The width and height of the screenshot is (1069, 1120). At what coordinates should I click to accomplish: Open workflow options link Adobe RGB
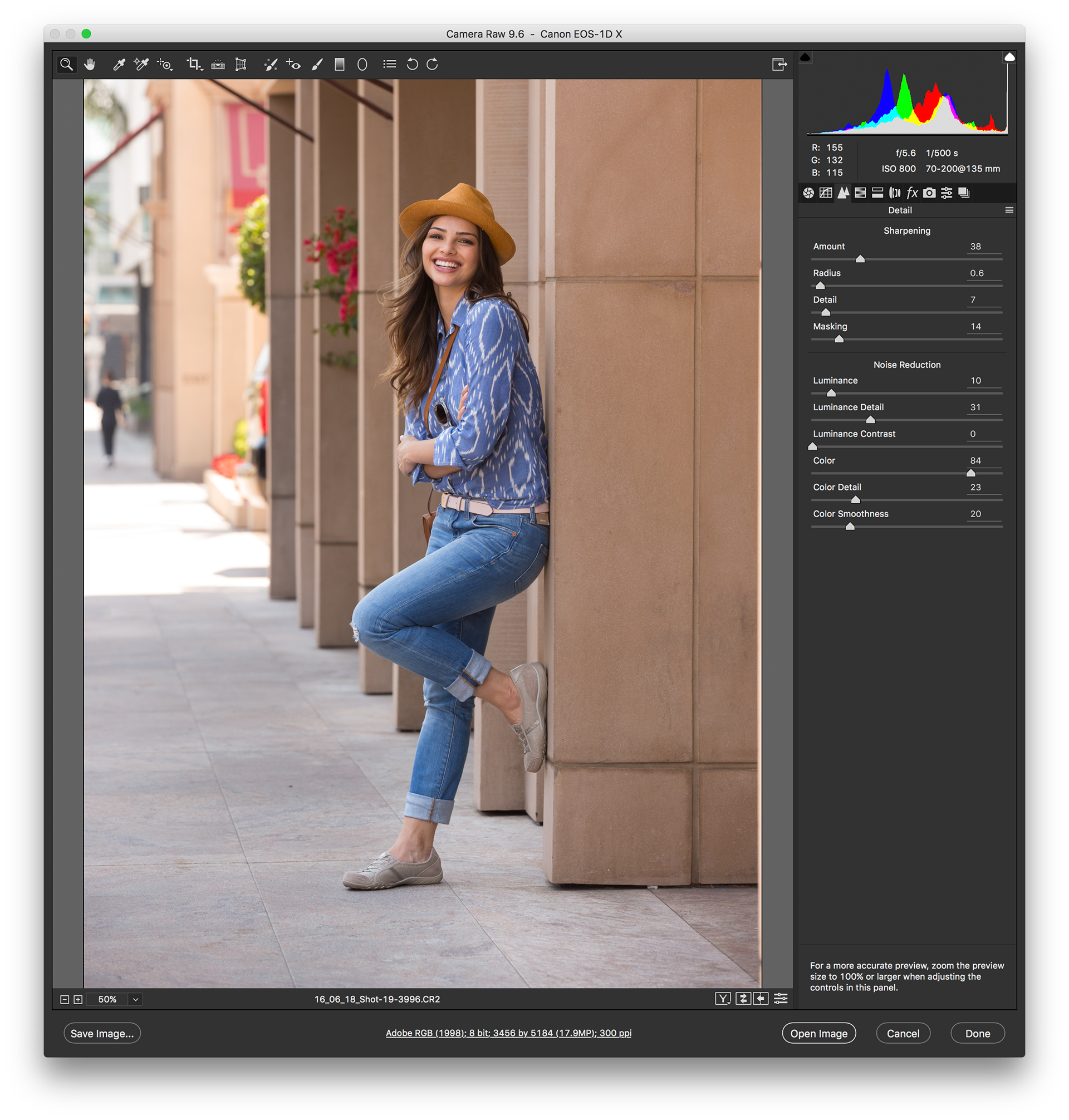pos(508,1033)
